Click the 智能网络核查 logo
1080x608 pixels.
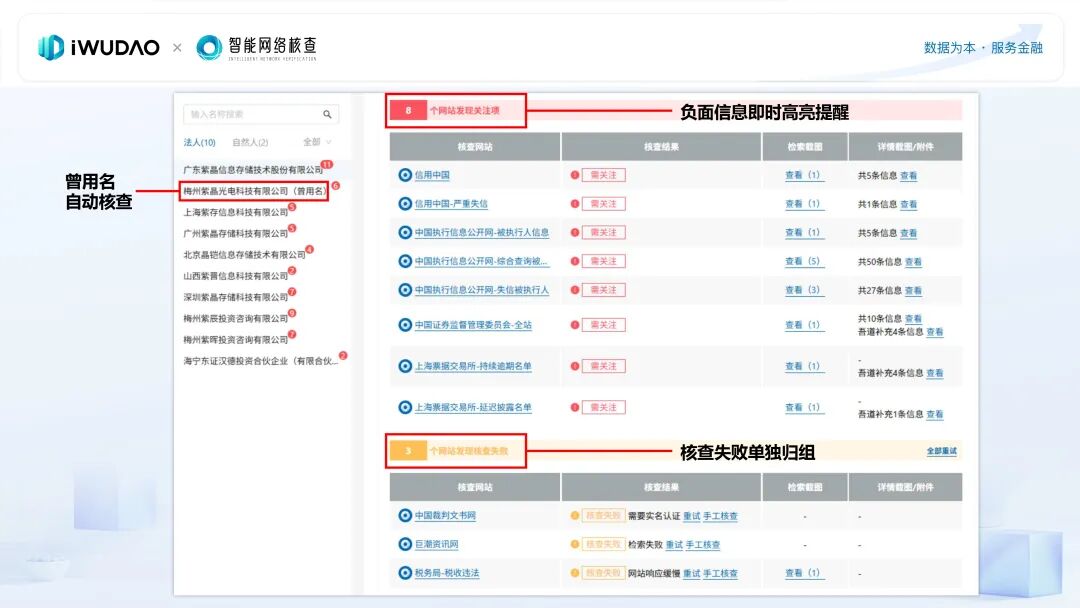(x=256, y=48)
